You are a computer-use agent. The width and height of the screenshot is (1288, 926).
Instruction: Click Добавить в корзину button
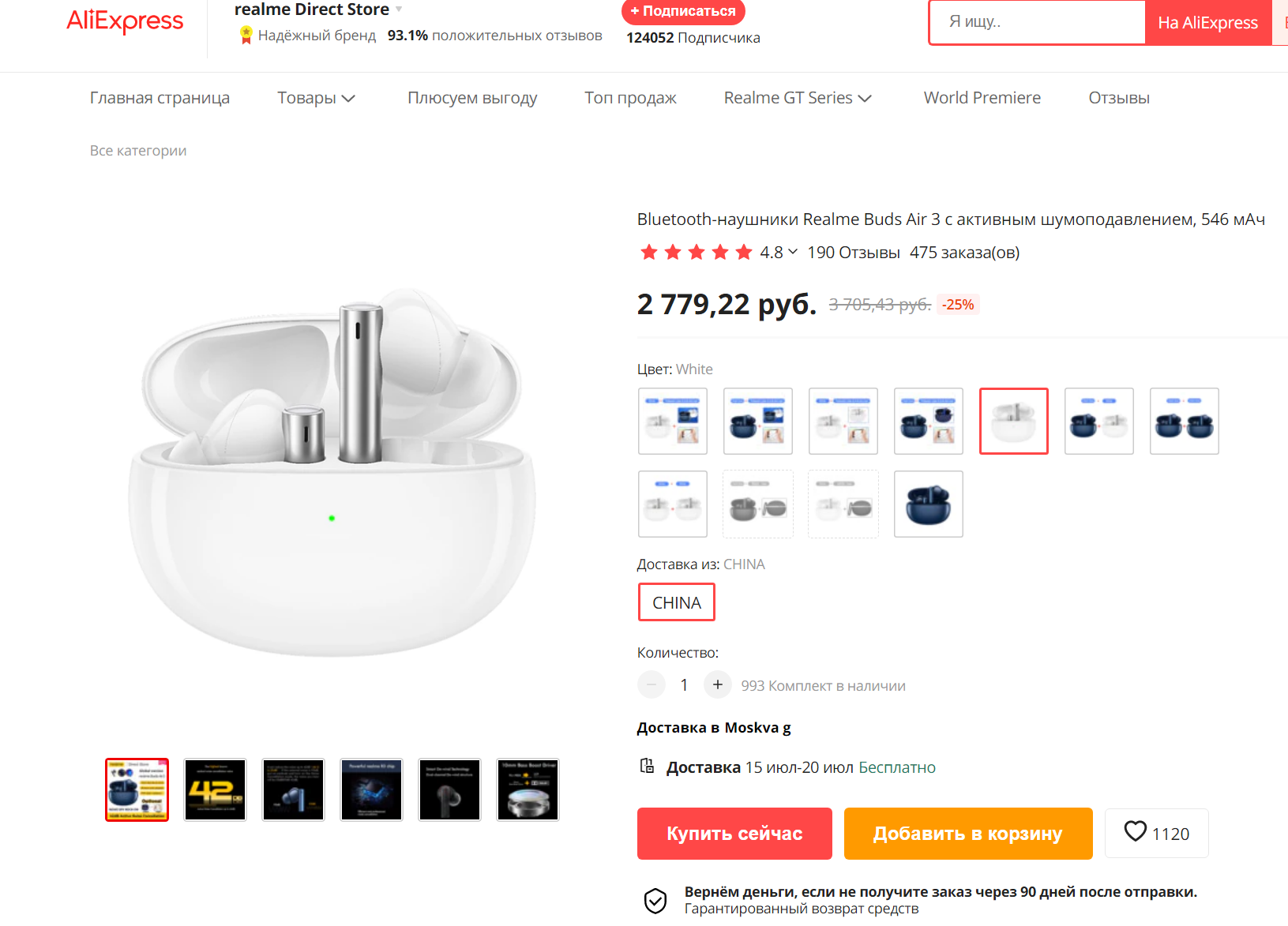967,833
